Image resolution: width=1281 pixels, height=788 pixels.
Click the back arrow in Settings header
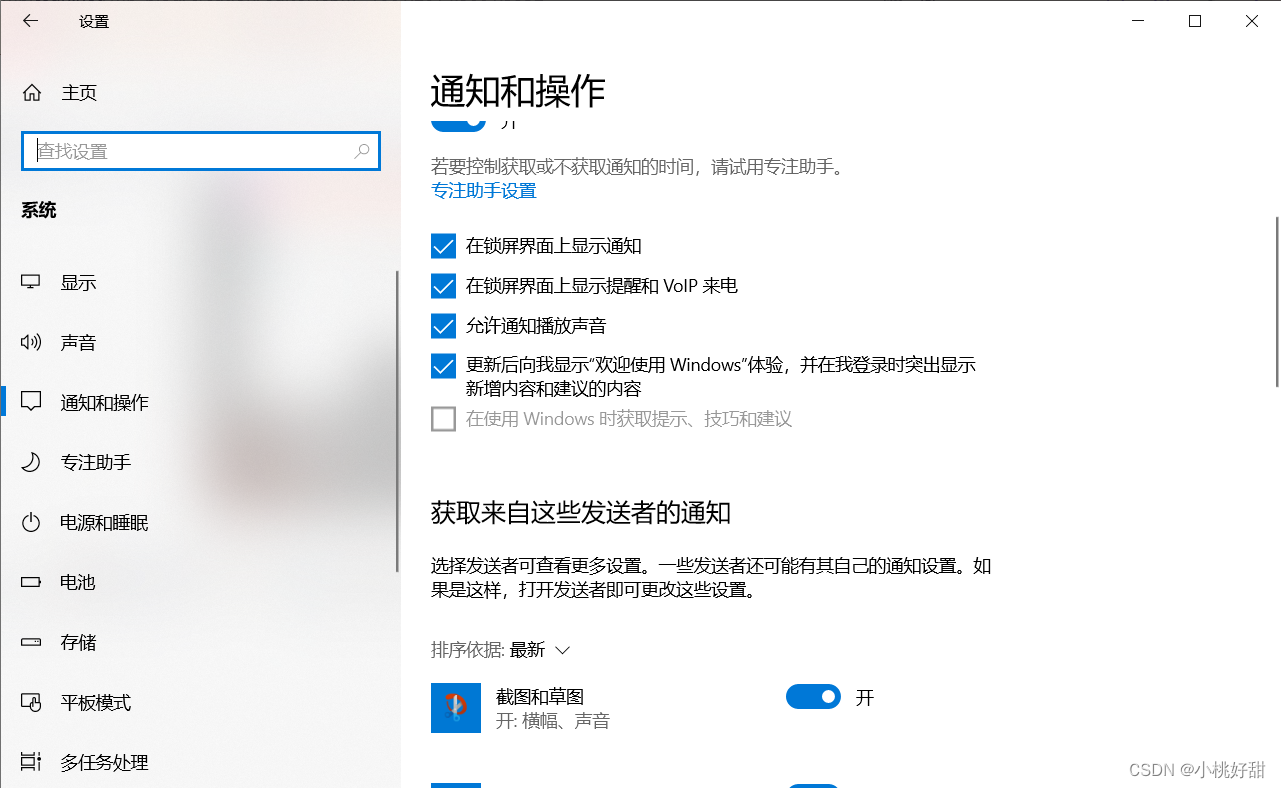point(30,21)
